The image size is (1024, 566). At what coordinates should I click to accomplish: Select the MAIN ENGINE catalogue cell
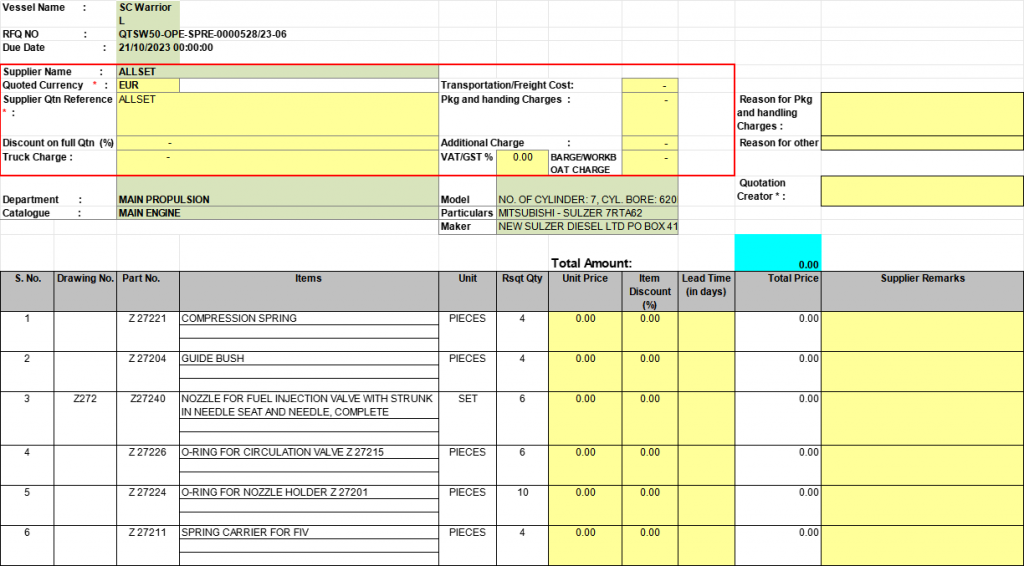tap(278, 213)
